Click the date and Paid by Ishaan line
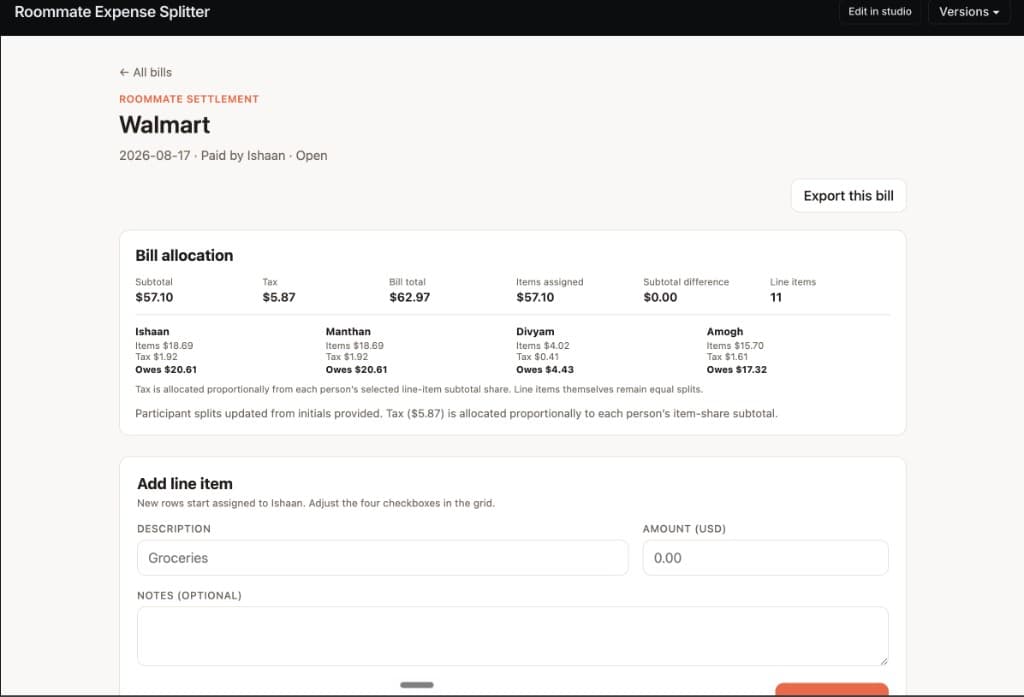 click(x=223, y=155)
